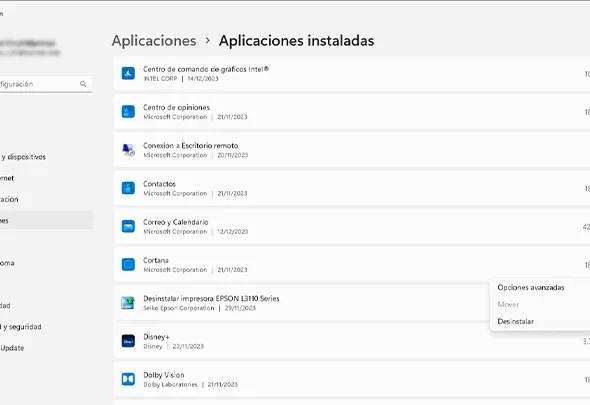Viewport: 590px width, 405px height.
Task: Click the Dolby Vision app icon
Action: pos(128,379)
